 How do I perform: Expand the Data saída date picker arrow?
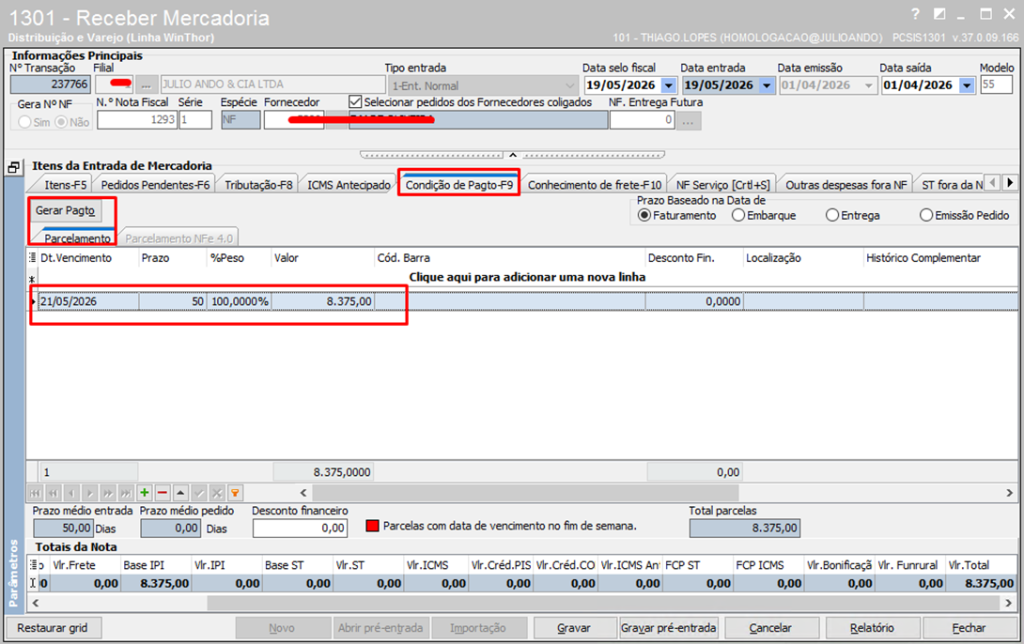967,86
